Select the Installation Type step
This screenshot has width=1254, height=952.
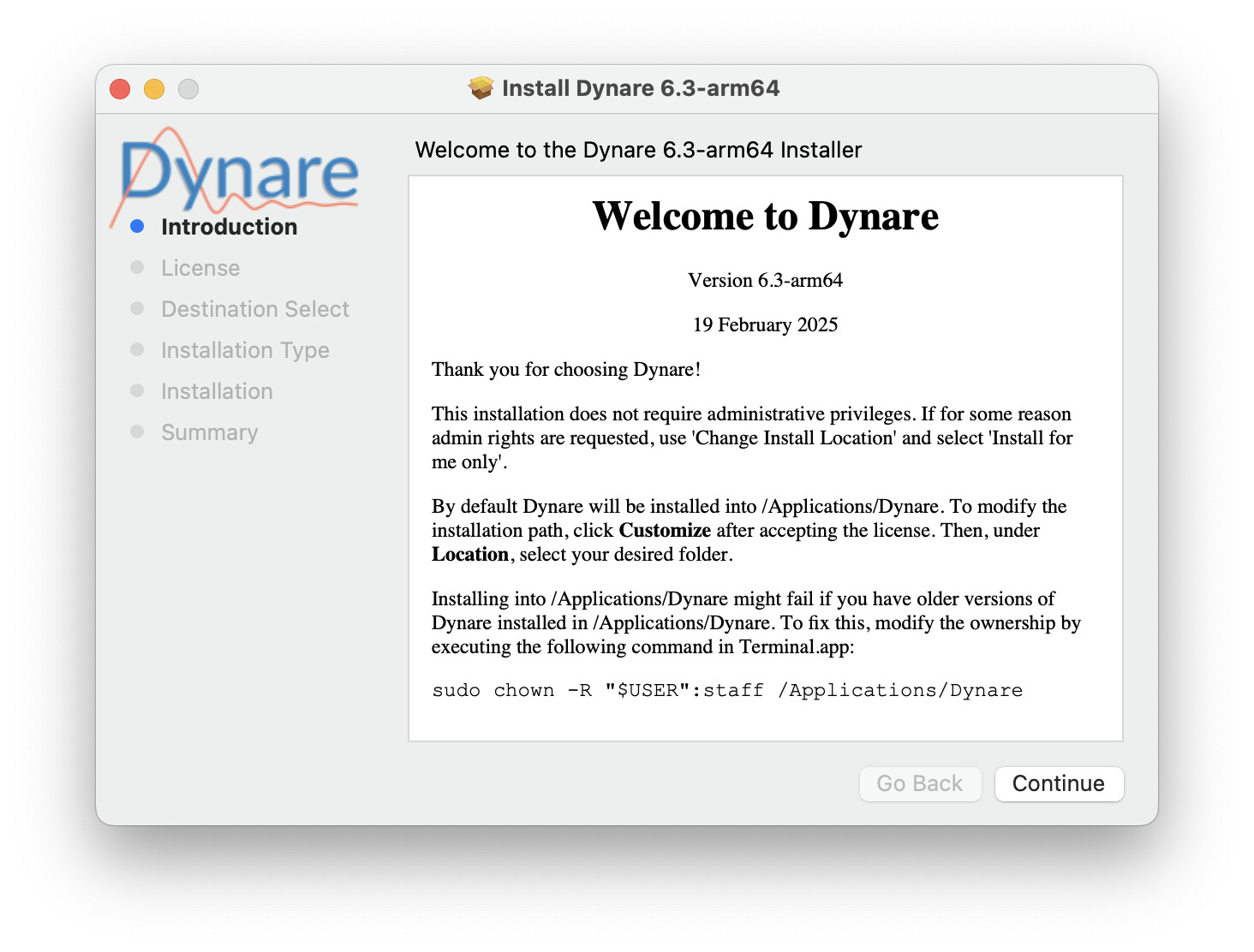(x=245, y=350)
